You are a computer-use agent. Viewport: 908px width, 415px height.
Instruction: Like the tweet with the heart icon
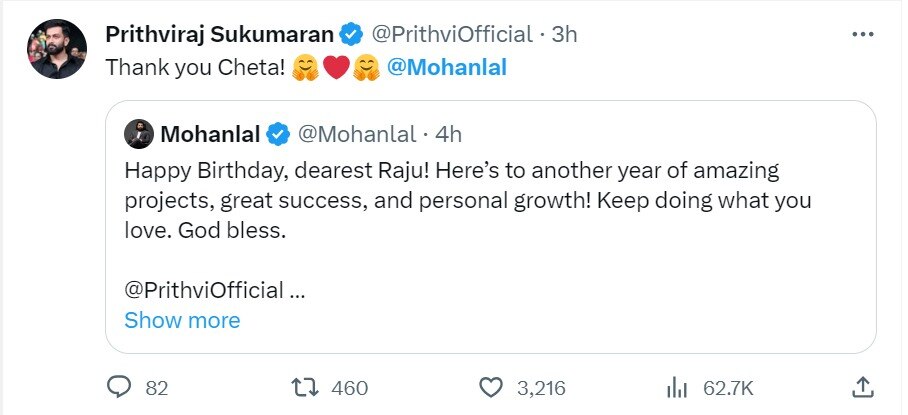coord(490,387)
